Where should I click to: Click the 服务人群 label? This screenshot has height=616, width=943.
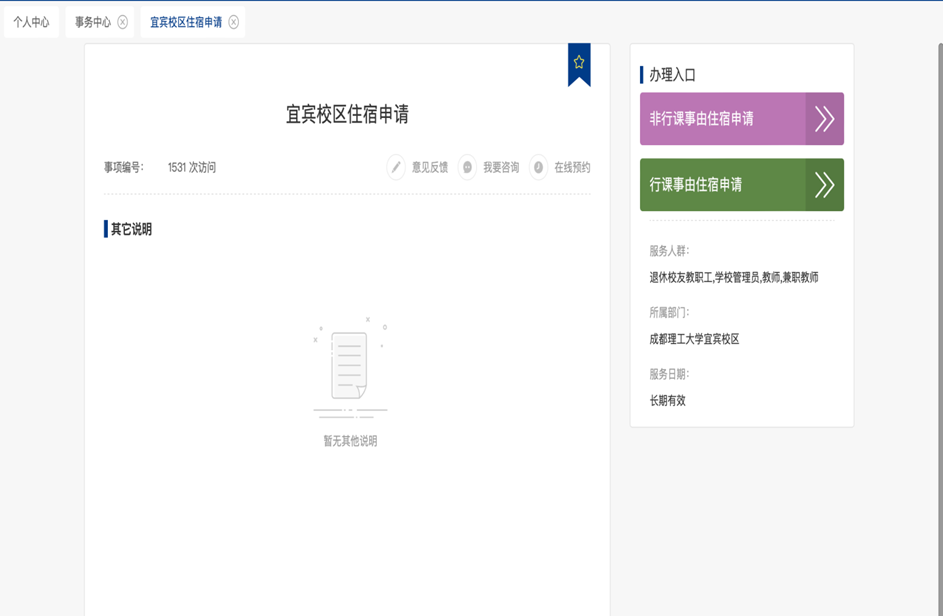tap(669, 251)
